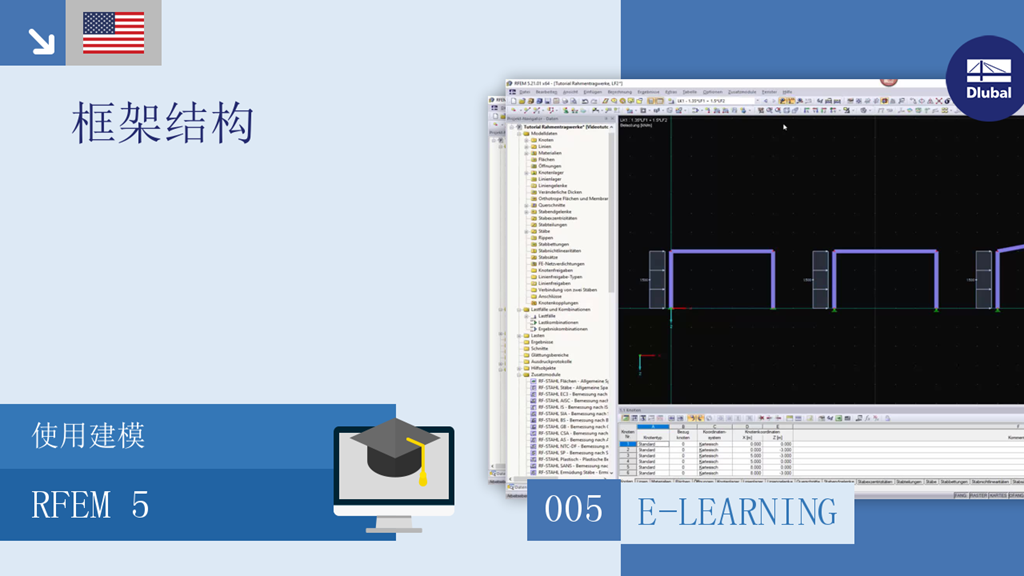Click the New file icon in RFEM toolbar
The height and width of the screenshot is (576, 1024).
[514, 101]
